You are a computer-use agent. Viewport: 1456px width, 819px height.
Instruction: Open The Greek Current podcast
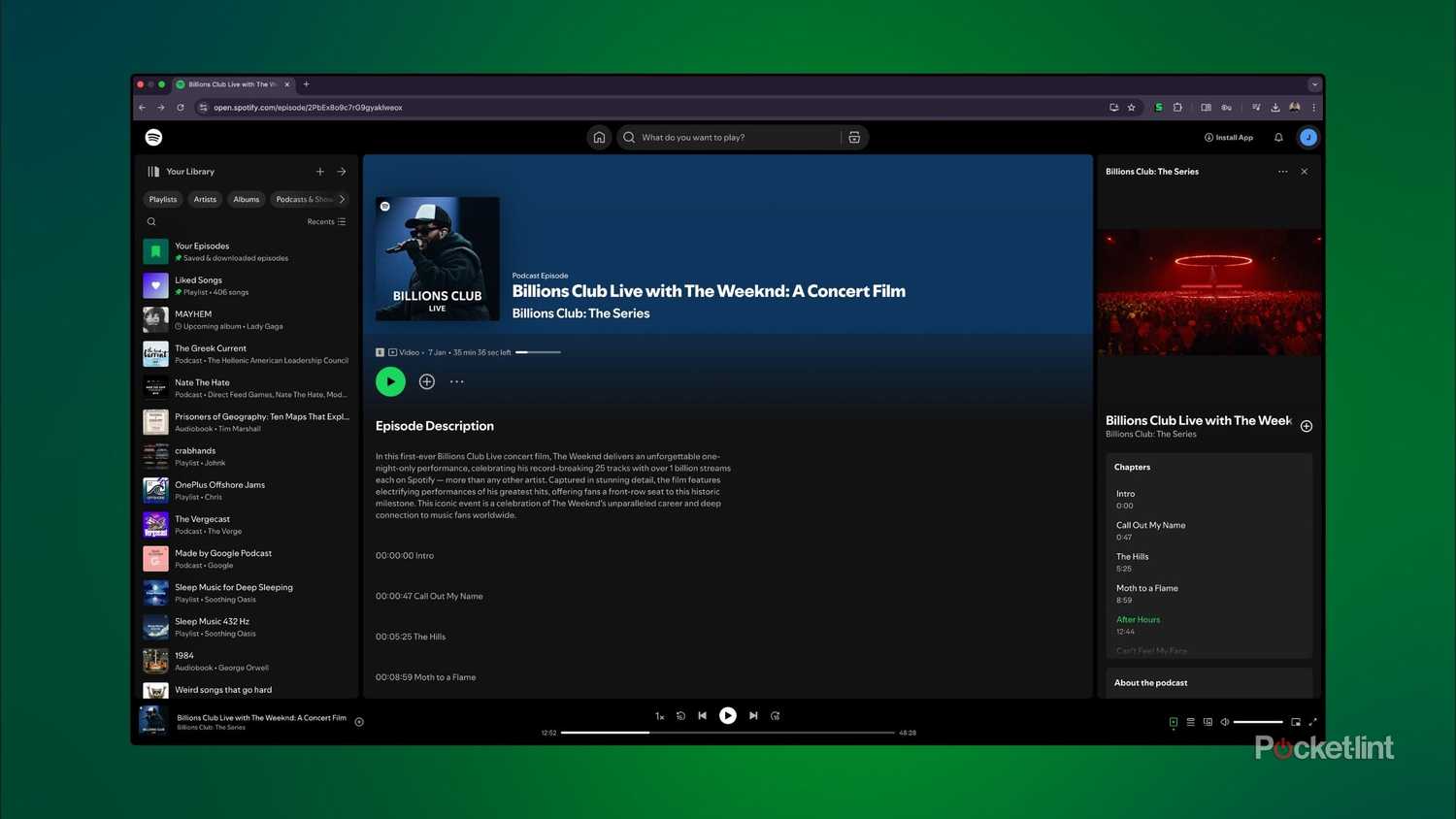[x=247, y=354]
